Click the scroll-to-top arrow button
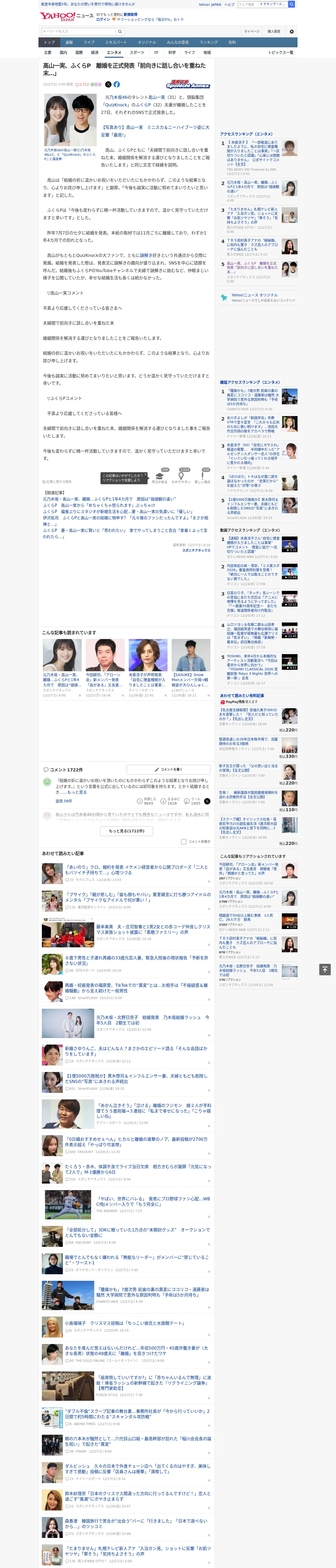336x1568 pixels. pyautogui.click(x=325, y=970)
